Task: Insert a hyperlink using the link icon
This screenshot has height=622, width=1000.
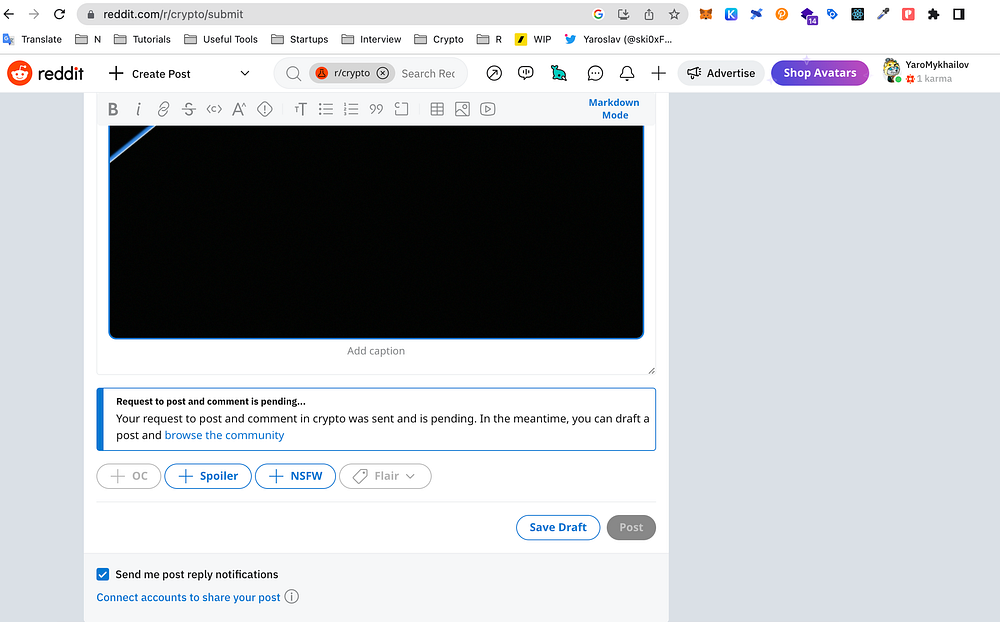Action: pos(163,109)
